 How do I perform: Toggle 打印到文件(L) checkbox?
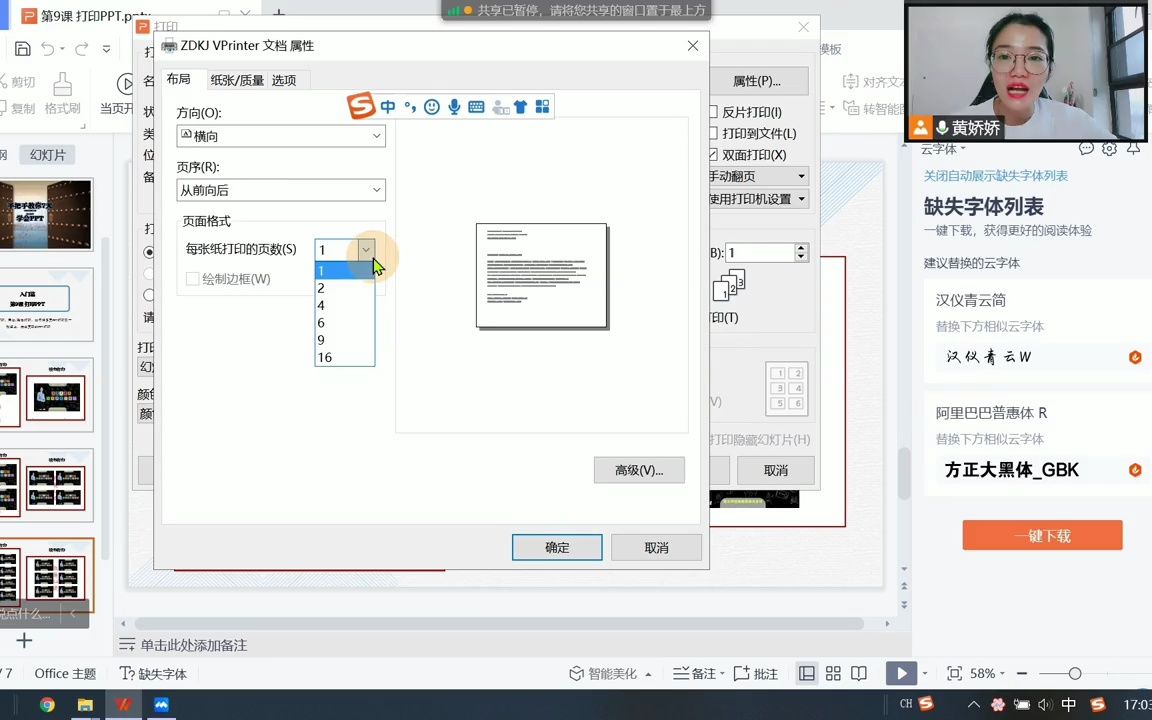click(713, 133)
